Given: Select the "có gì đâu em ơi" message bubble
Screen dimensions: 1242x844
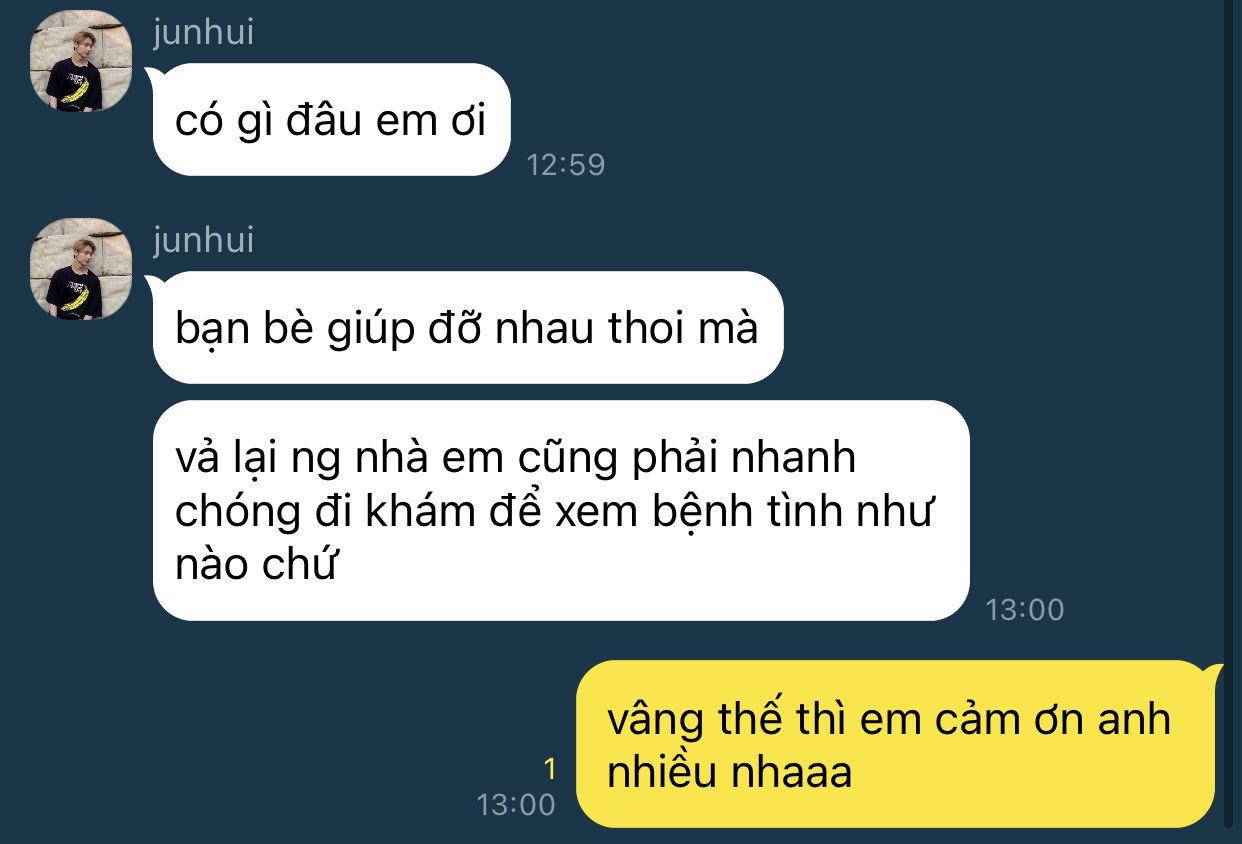Looking at the screenshot, I should (x=330, y=120).
